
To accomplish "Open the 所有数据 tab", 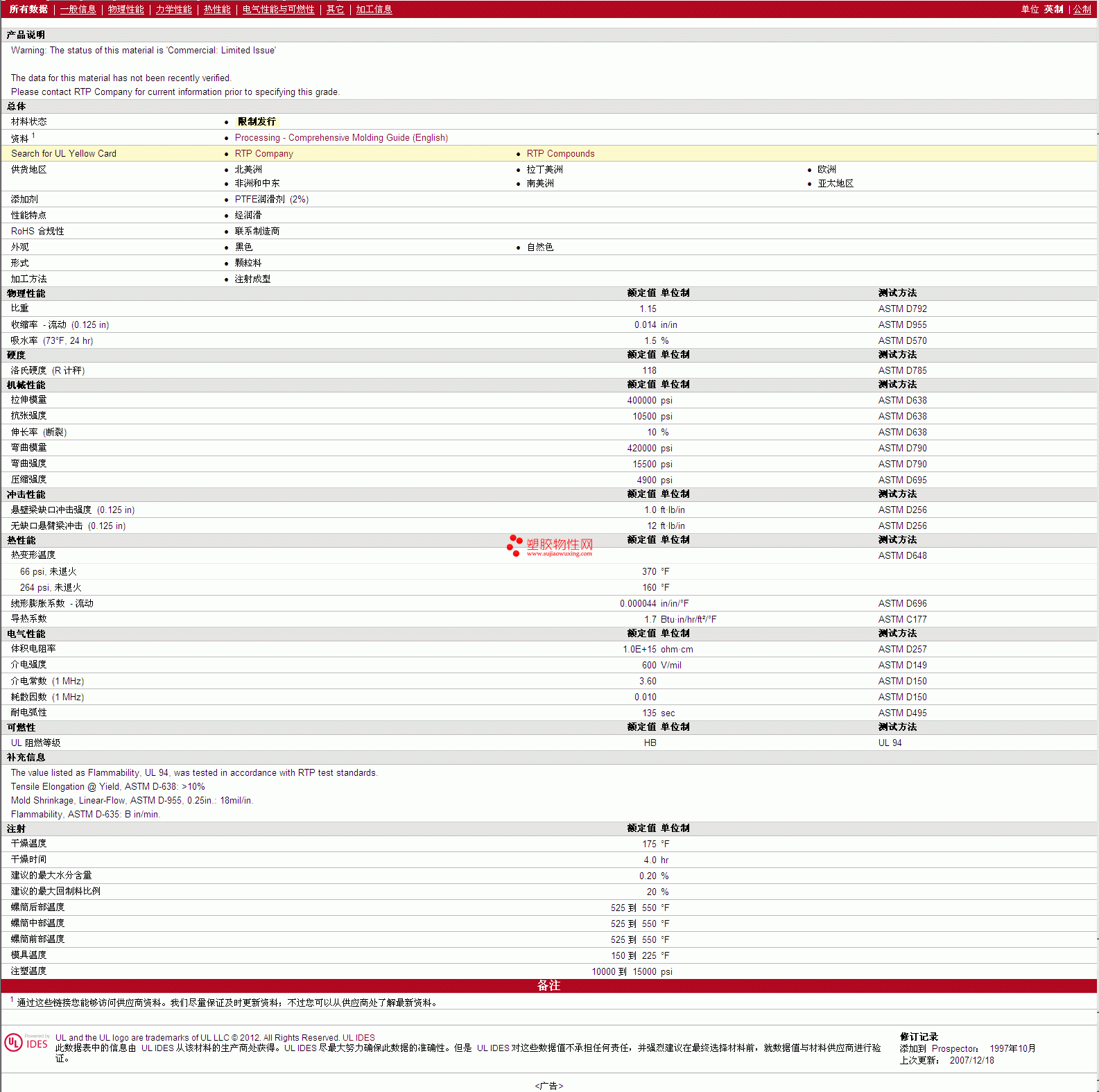I will tap(28, 10).
